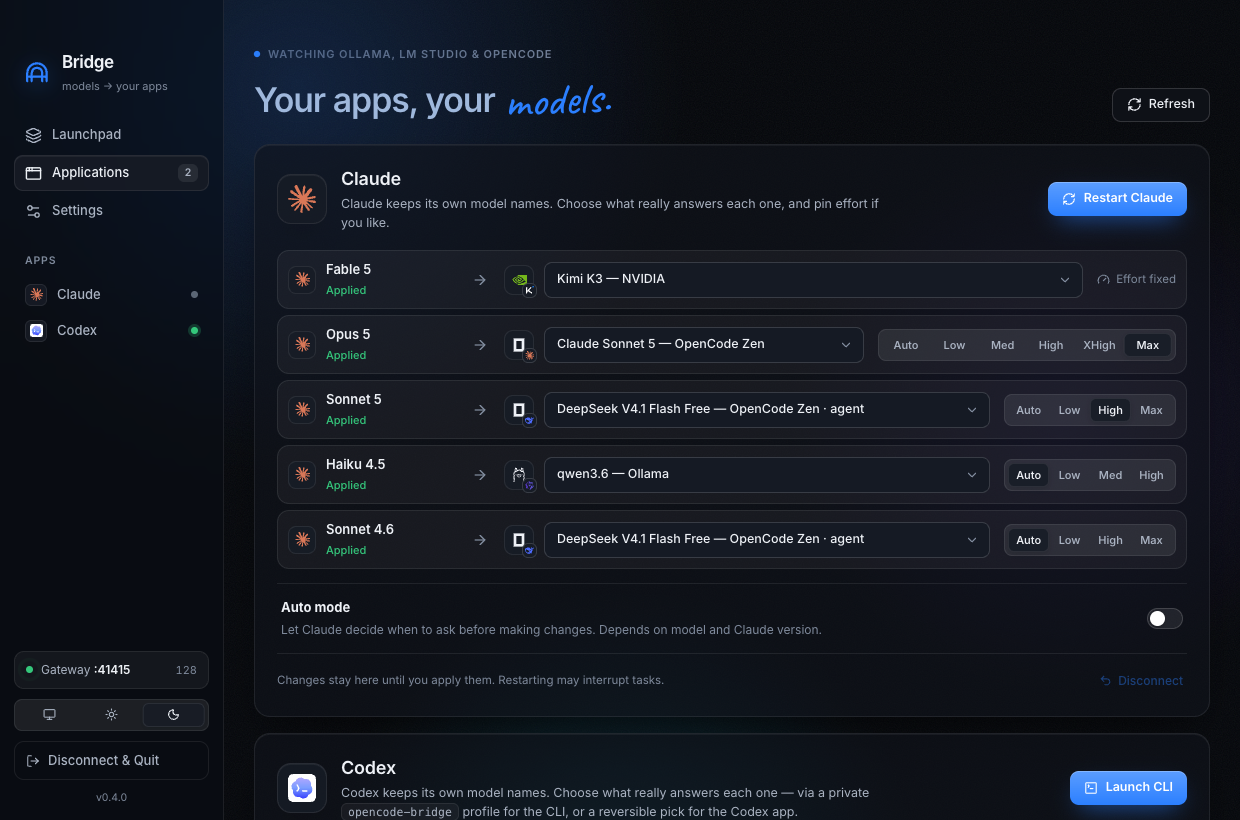Image resolution: width=1240 pixels, height=820 pixels.
Task: Click the Launchpad layers icon
Action: (34, 134)
